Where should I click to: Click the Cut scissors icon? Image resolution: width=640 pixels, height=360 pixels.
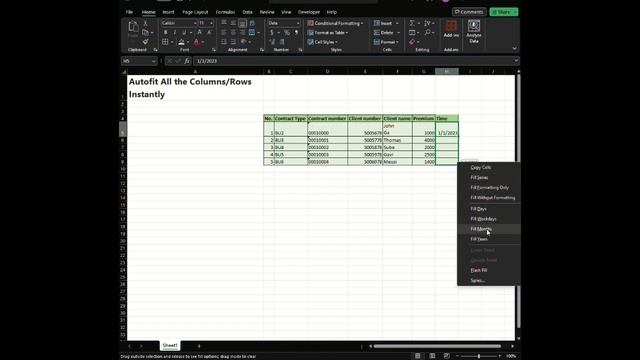[x=145, y=24]
